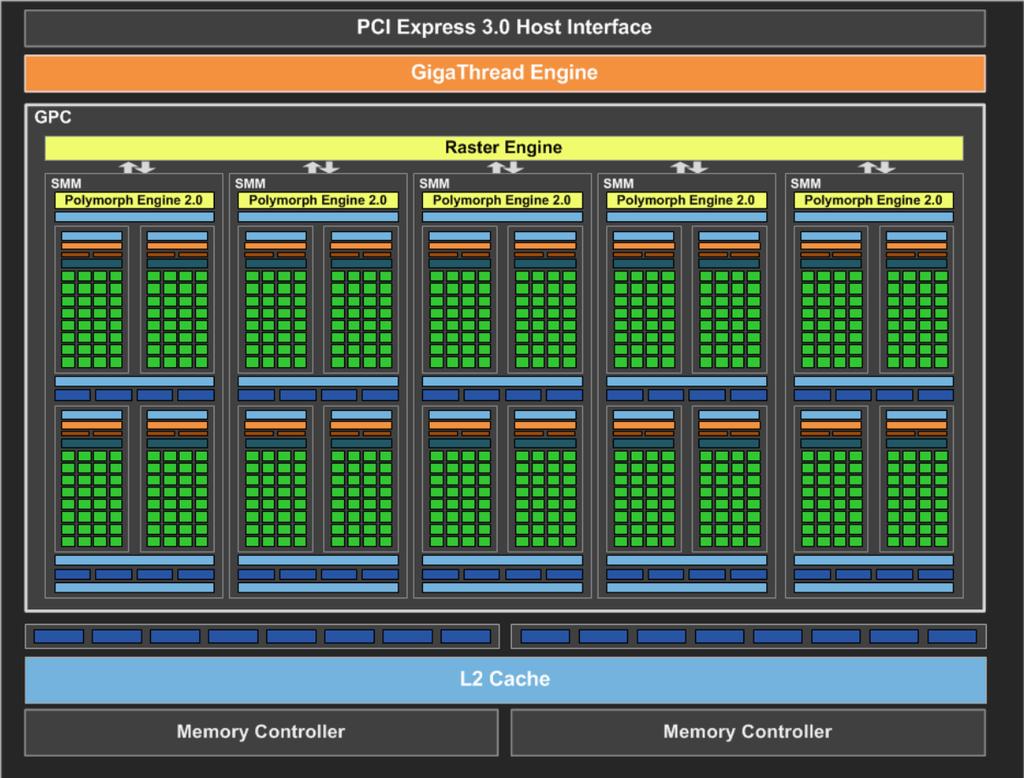Click the up-down arrows above leftmost SMM
This screenshot has width=1024, height=778.
click(137, 167)
